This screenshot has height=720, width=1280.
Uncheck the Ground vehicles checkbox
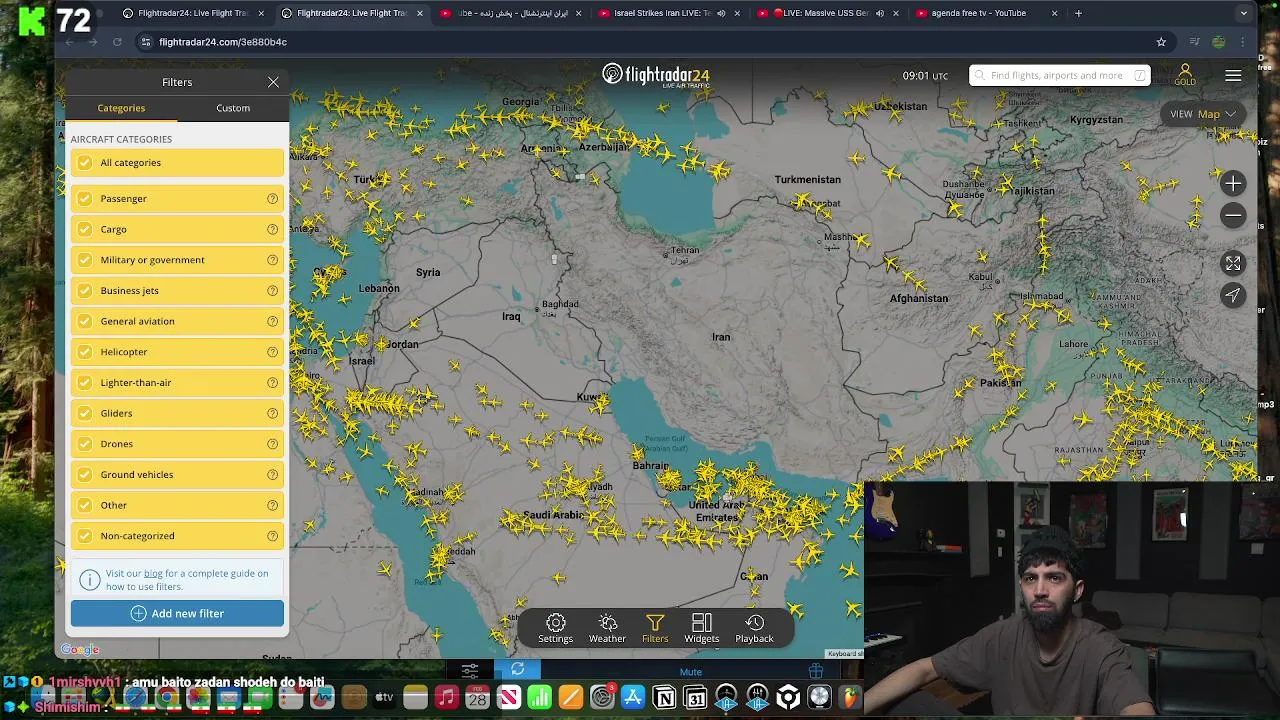point(85,475)
